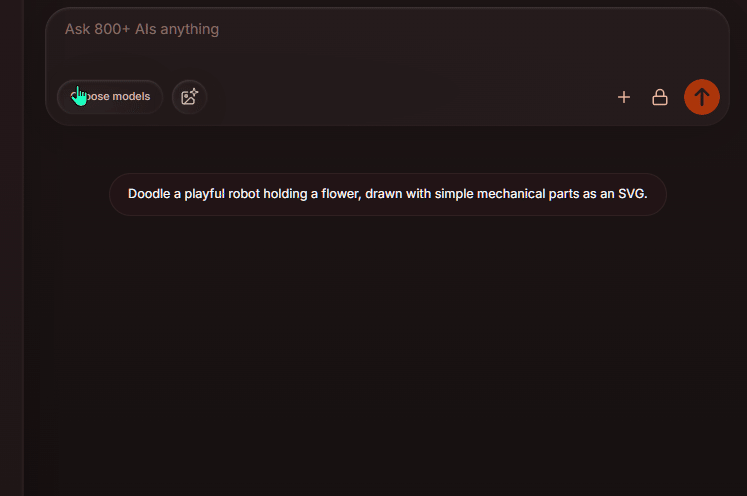Submit the prompt with the arrow icon
The width and height of the screenshot is (747, 496).
tap(702, 97)
